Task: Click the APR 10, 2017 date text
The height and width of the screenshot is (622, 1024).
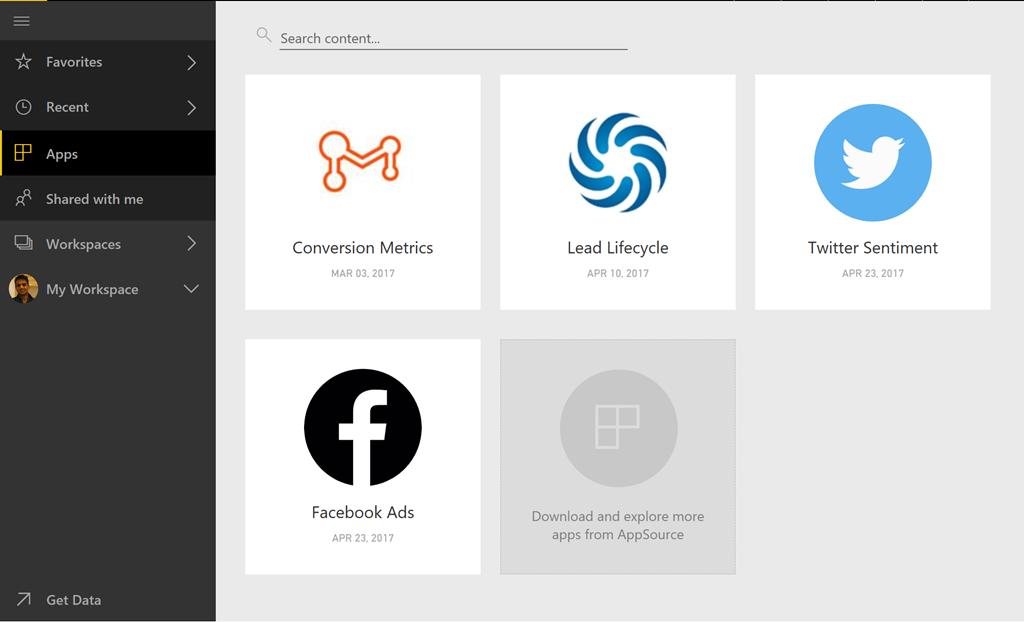Action: pos(618,273)
